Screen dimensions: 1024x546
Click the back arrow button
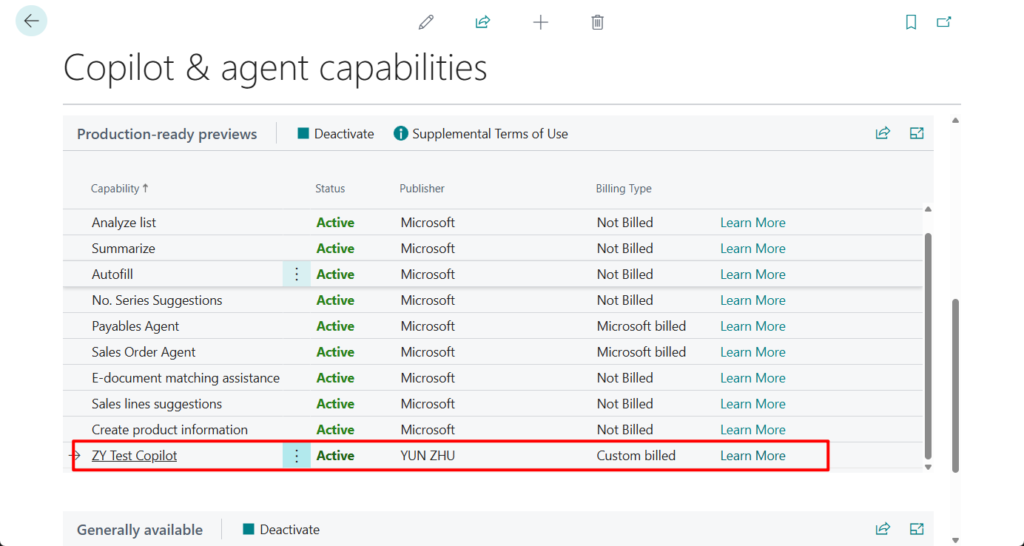click(x=31, y=21)
